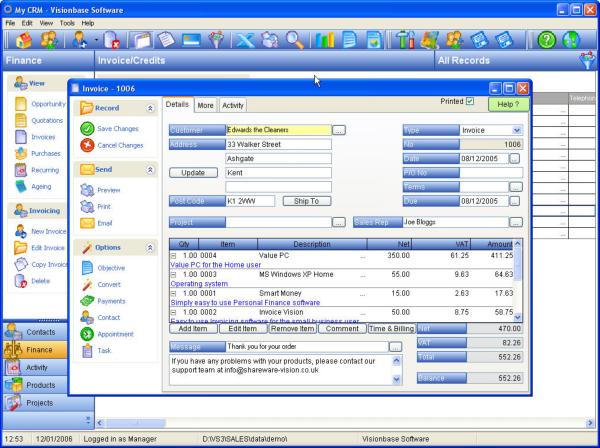The height and width of the screenshot is (448, 600).
Task: Click the Message lookup ellipsis button
Action: (x=396, y=347)
